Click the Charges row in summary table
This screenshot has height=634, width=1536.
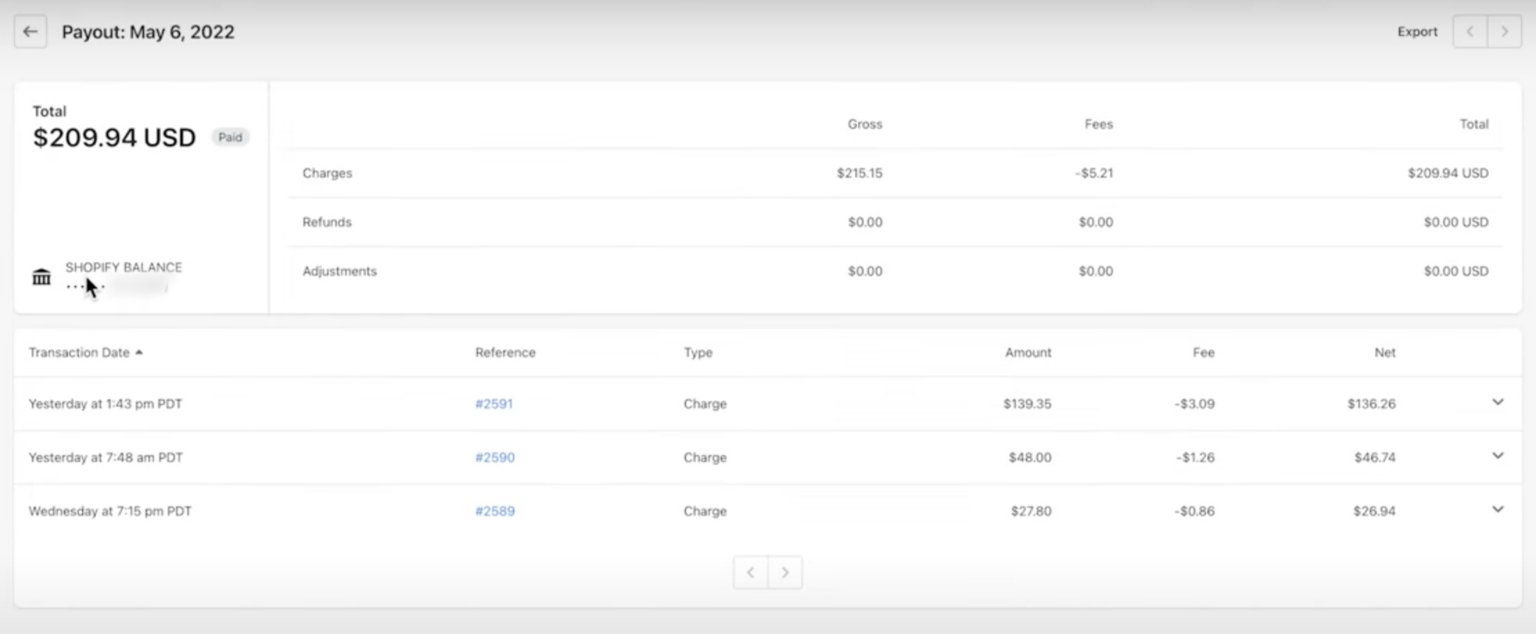[x=327, y=172]
